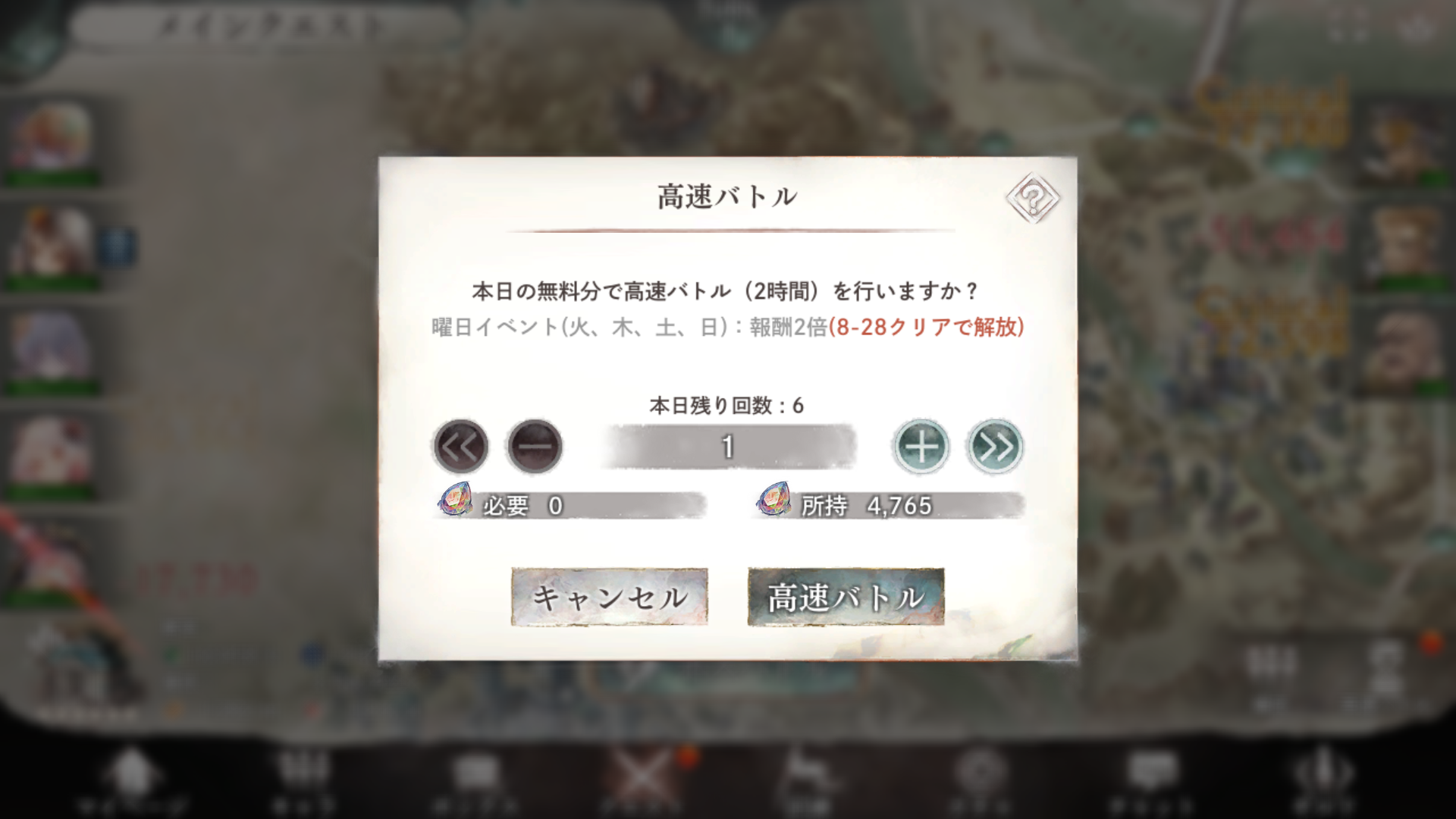Confirm with the 高速バトル button
This screenshot has width=1456, height=819.
[846, 597]
